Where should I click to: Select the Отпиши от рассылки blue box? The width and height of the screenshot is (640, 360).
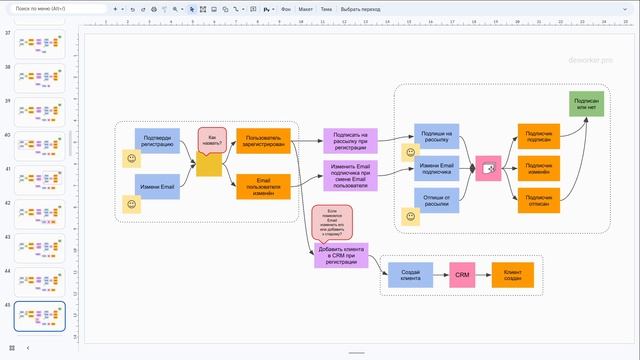pos(436,200)
